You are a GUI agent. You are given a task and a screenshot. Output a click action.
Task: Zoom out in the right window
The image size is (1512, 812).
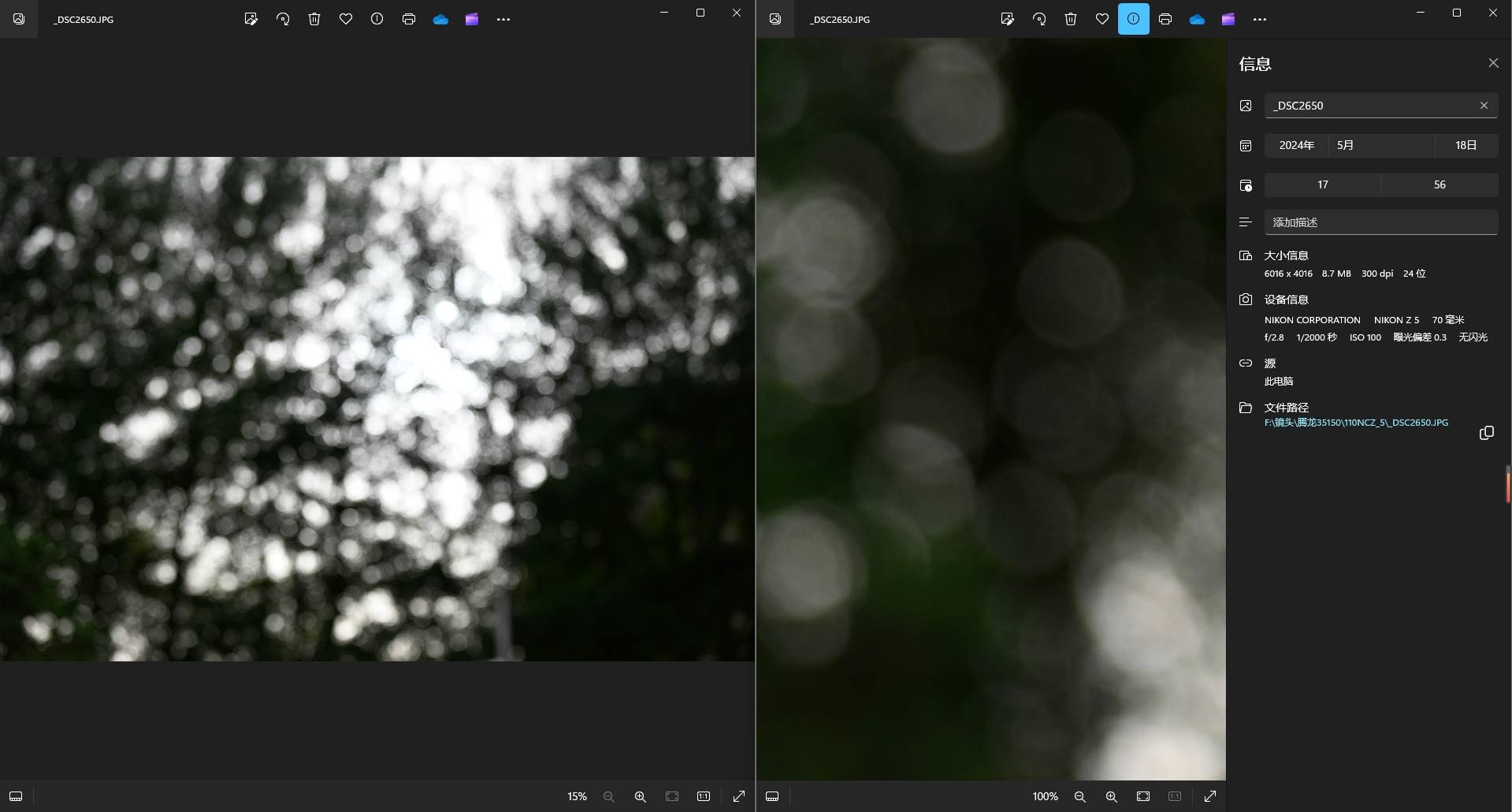tap(1080, 796)
